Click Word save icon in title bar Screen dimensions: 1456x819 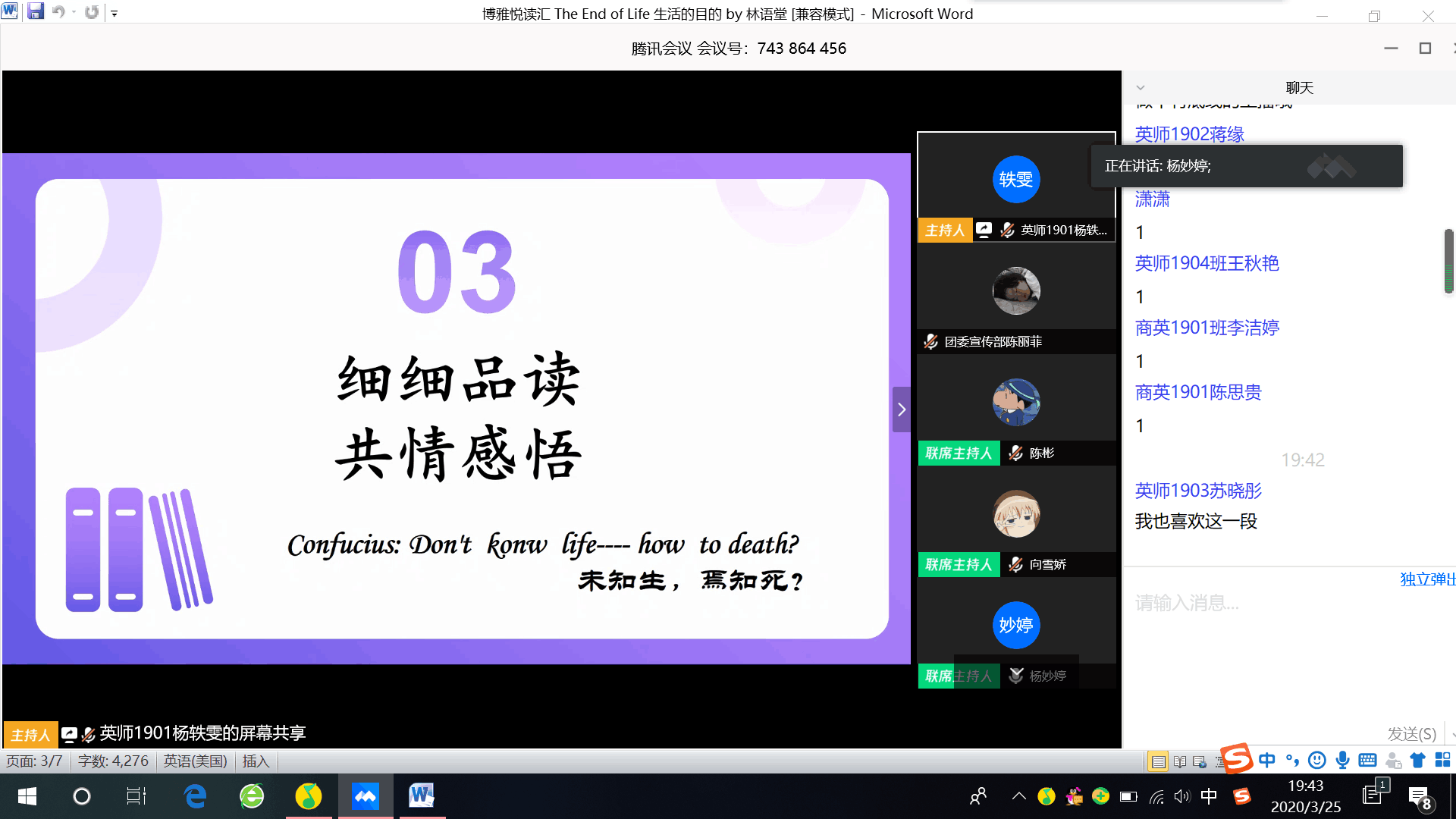(x=35, y=12)
